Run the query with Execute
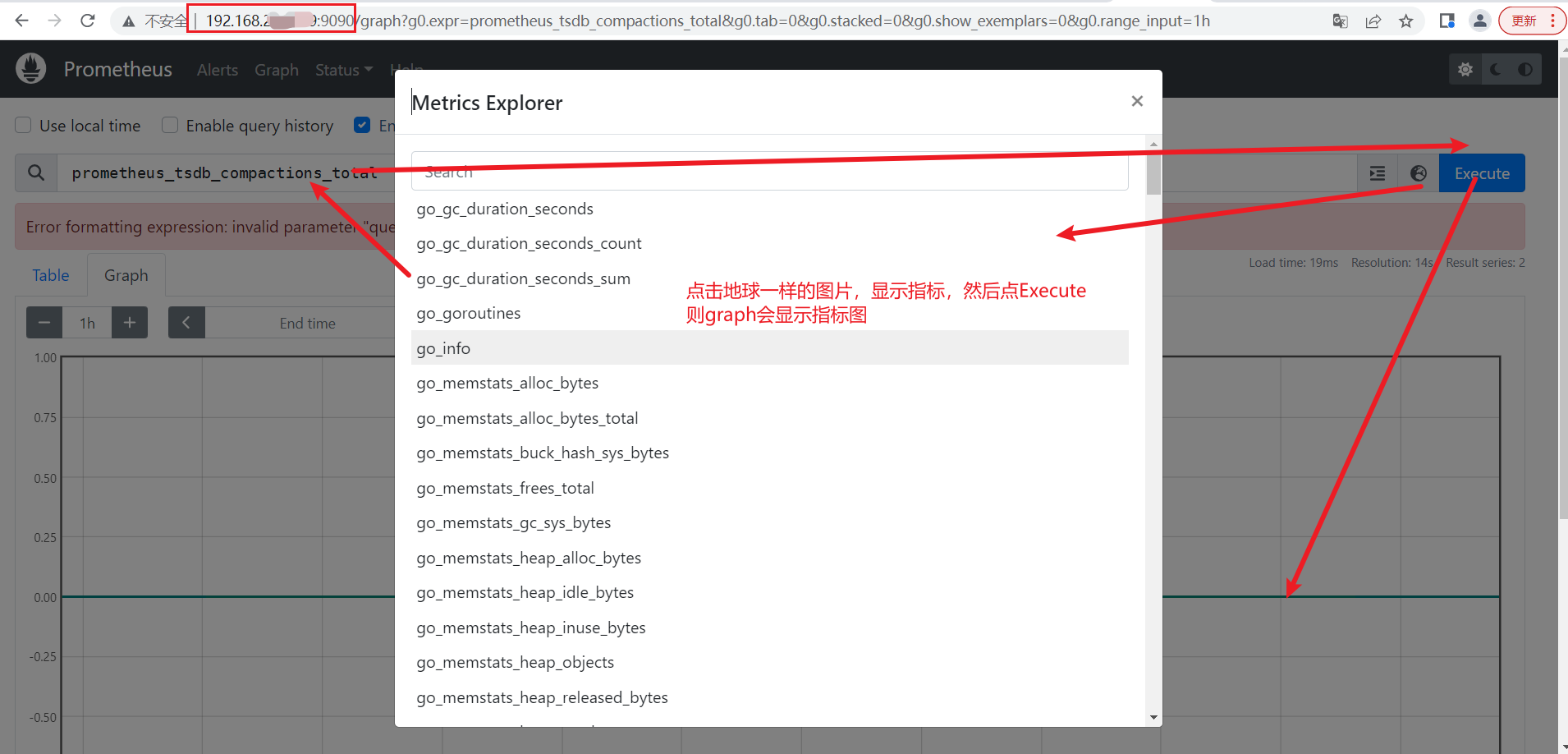 click(x=1482, y=173)
